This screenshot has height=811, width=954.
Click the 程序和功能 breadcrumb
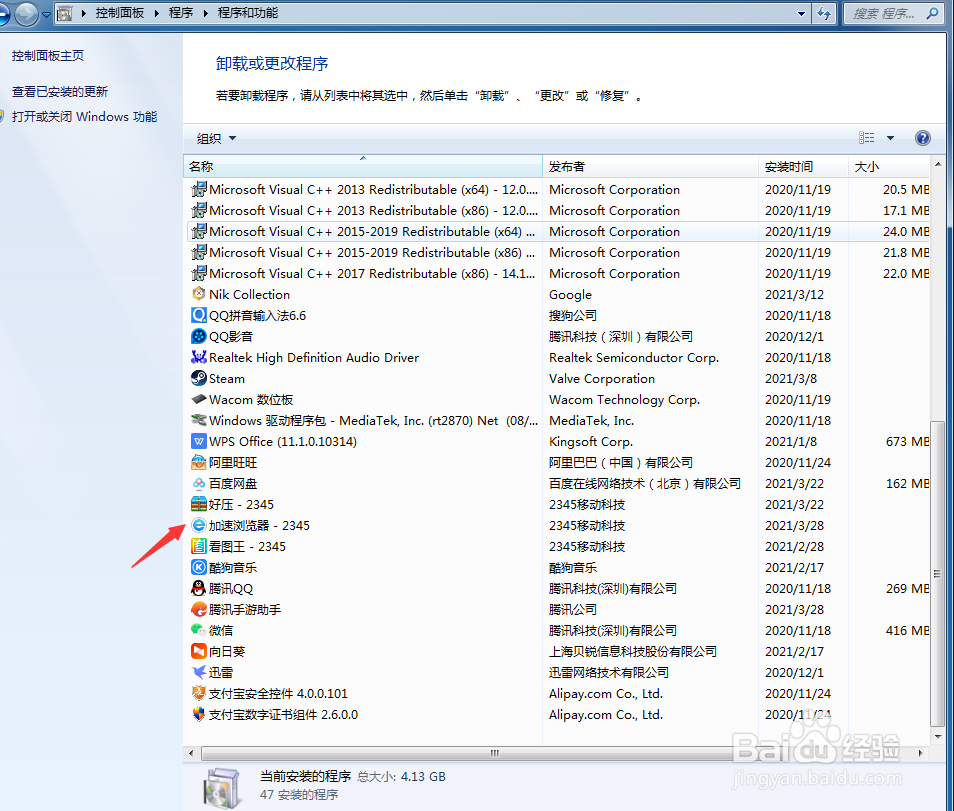point(248,13)
